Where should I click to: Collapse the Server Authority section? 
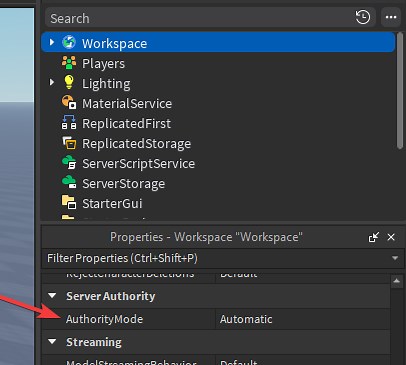tap(52, 296)
